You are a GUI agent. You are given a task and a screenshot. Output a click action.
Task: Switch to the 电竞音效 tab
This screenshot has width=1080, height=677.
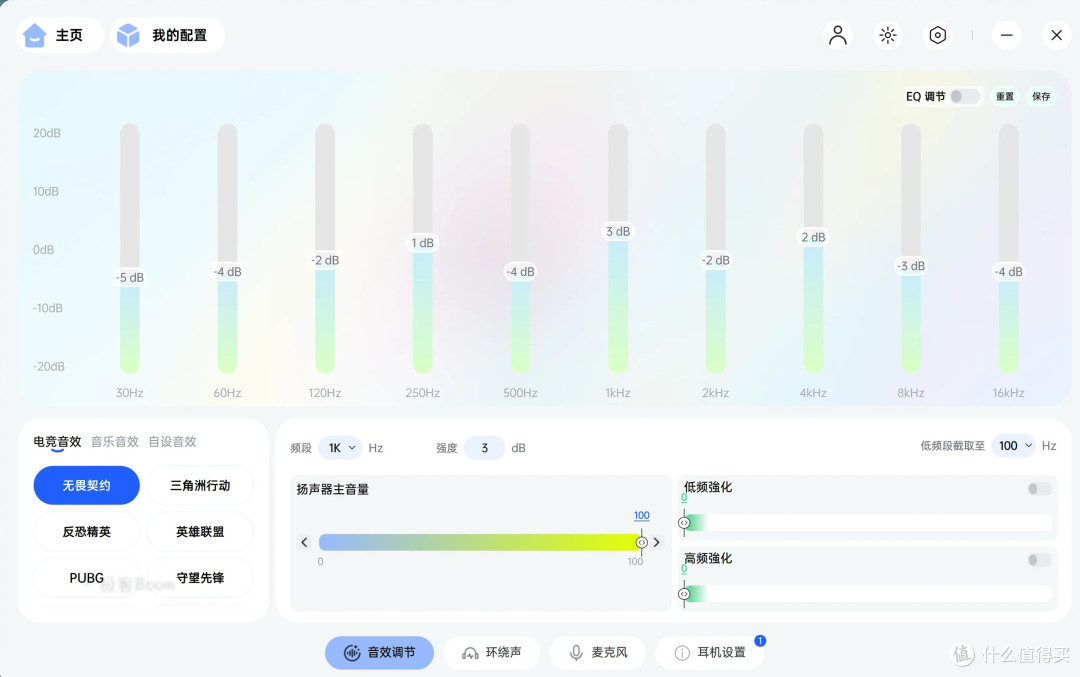57,442
